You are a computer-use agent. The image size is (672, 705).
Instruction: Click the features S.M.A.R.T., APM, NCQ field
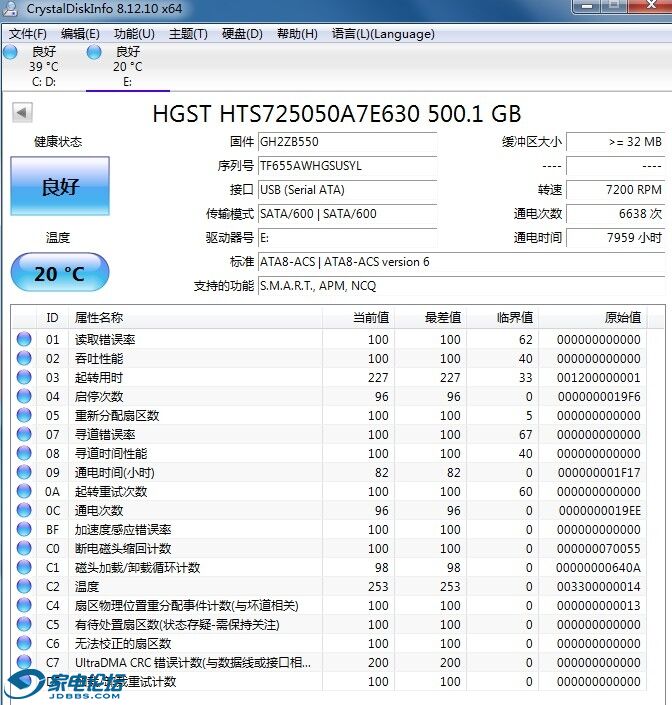(x=462, y=286)
